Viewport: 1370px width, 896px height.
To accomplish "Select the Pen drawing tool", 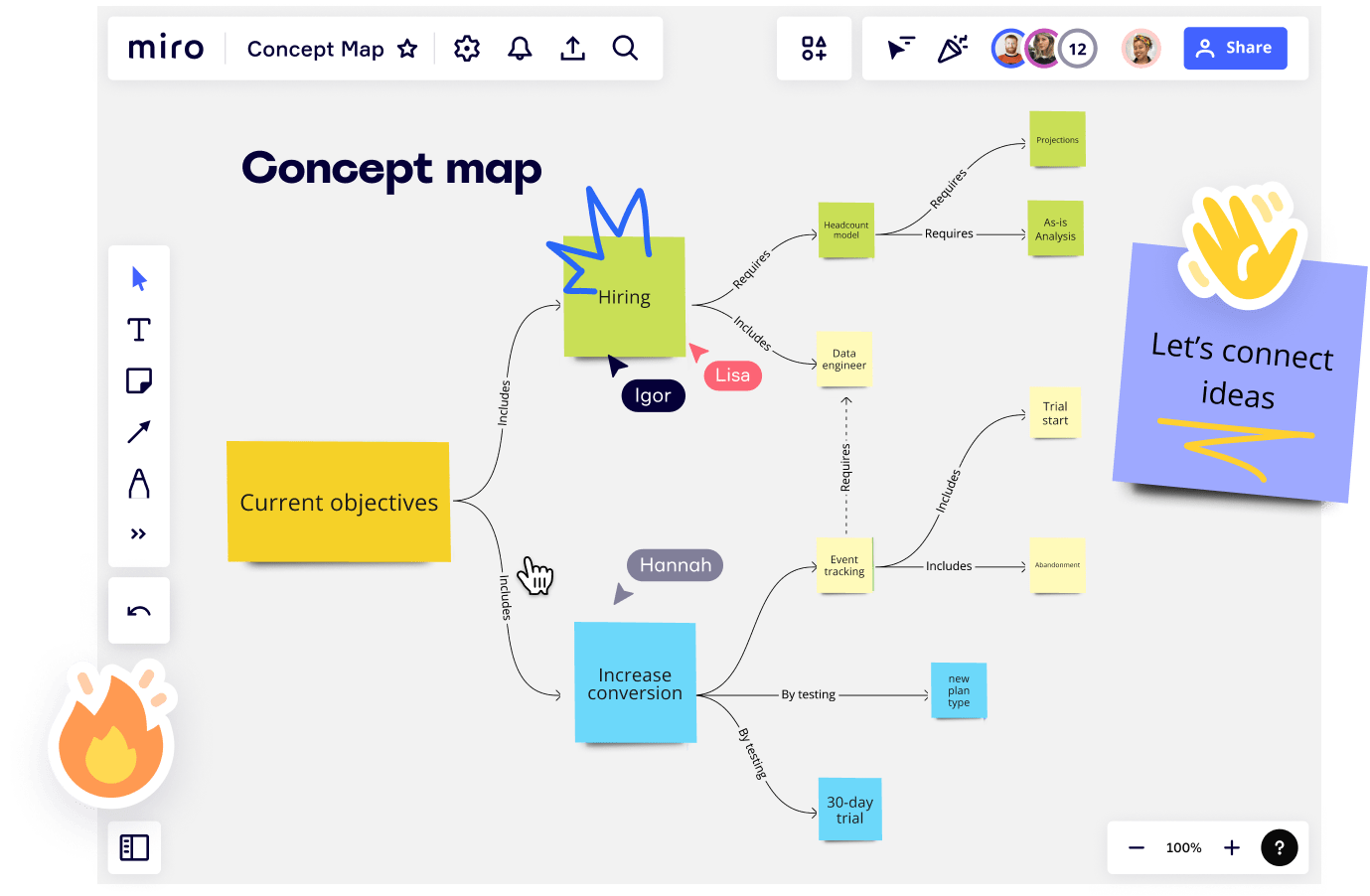I will click(x=139, y=484).
